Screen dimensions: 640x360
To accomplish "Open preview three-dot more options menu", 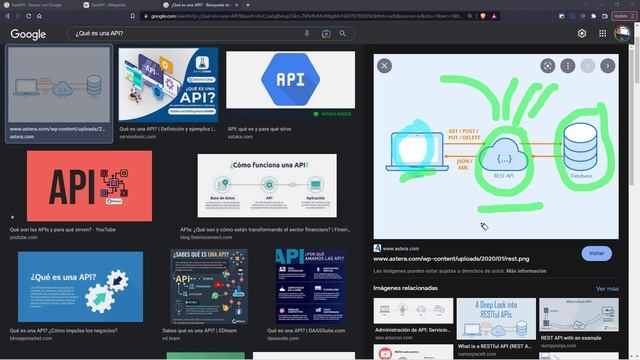I will pos(567,66).
